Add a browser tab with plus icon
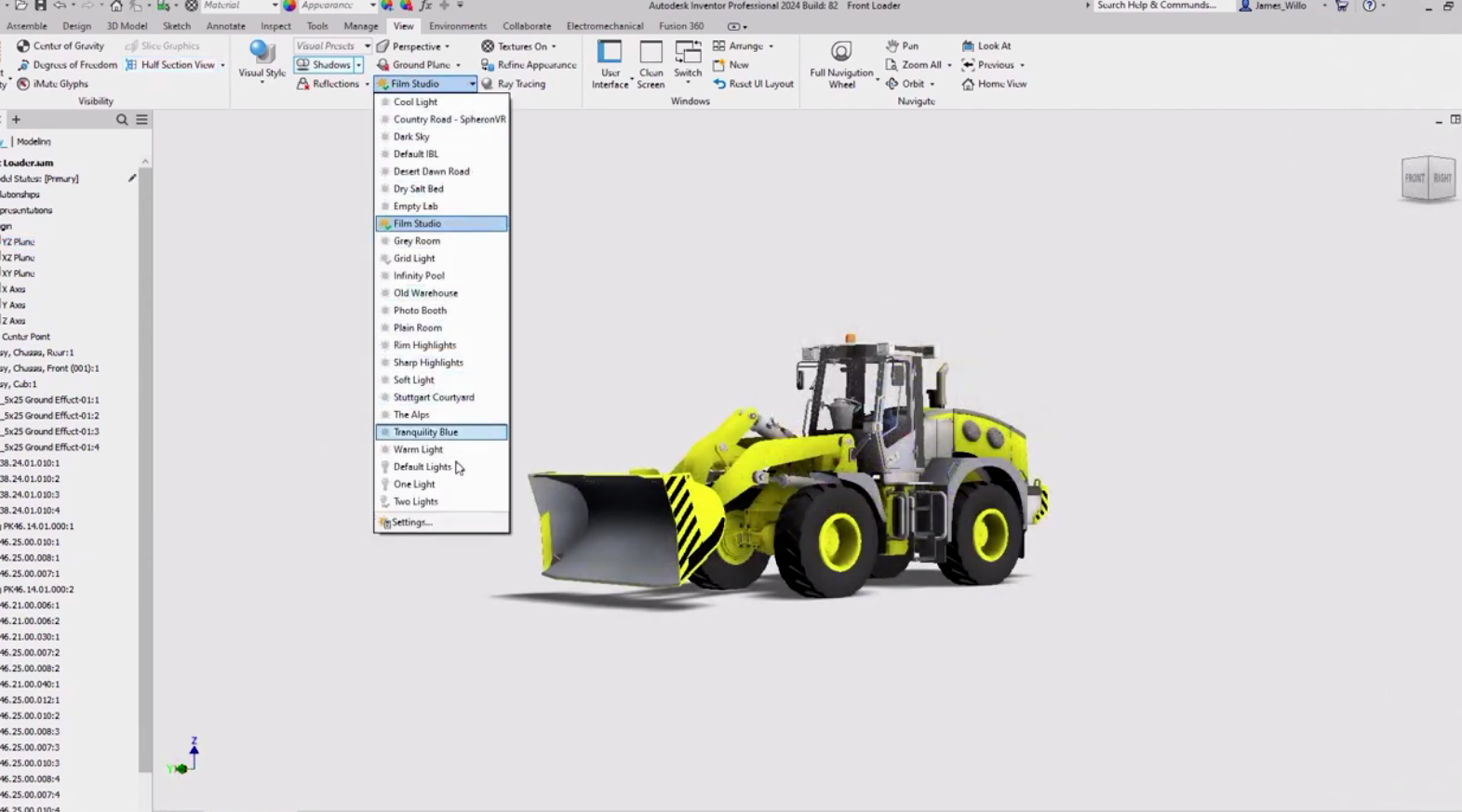Screen dimensions: 1462x812 pyautogui.click(x=16, y=120)
